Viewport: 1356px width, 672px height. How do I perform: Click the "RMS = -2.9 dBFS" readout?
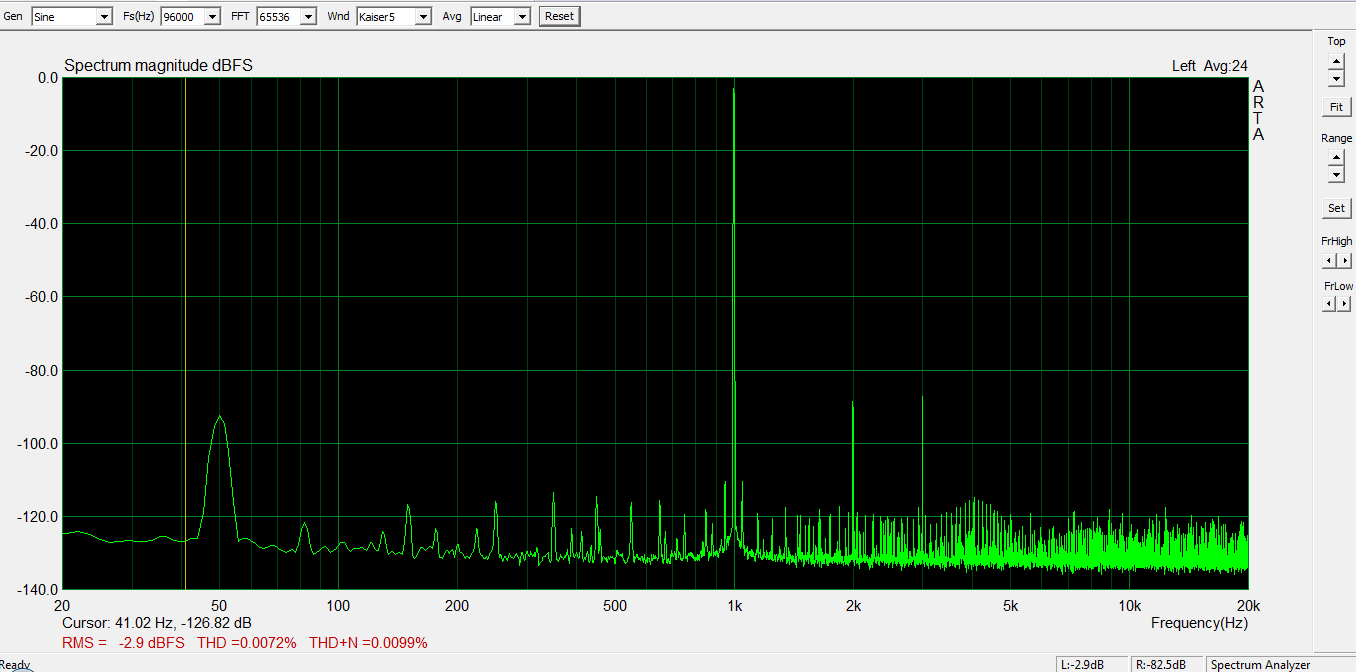tap(123, 643)
